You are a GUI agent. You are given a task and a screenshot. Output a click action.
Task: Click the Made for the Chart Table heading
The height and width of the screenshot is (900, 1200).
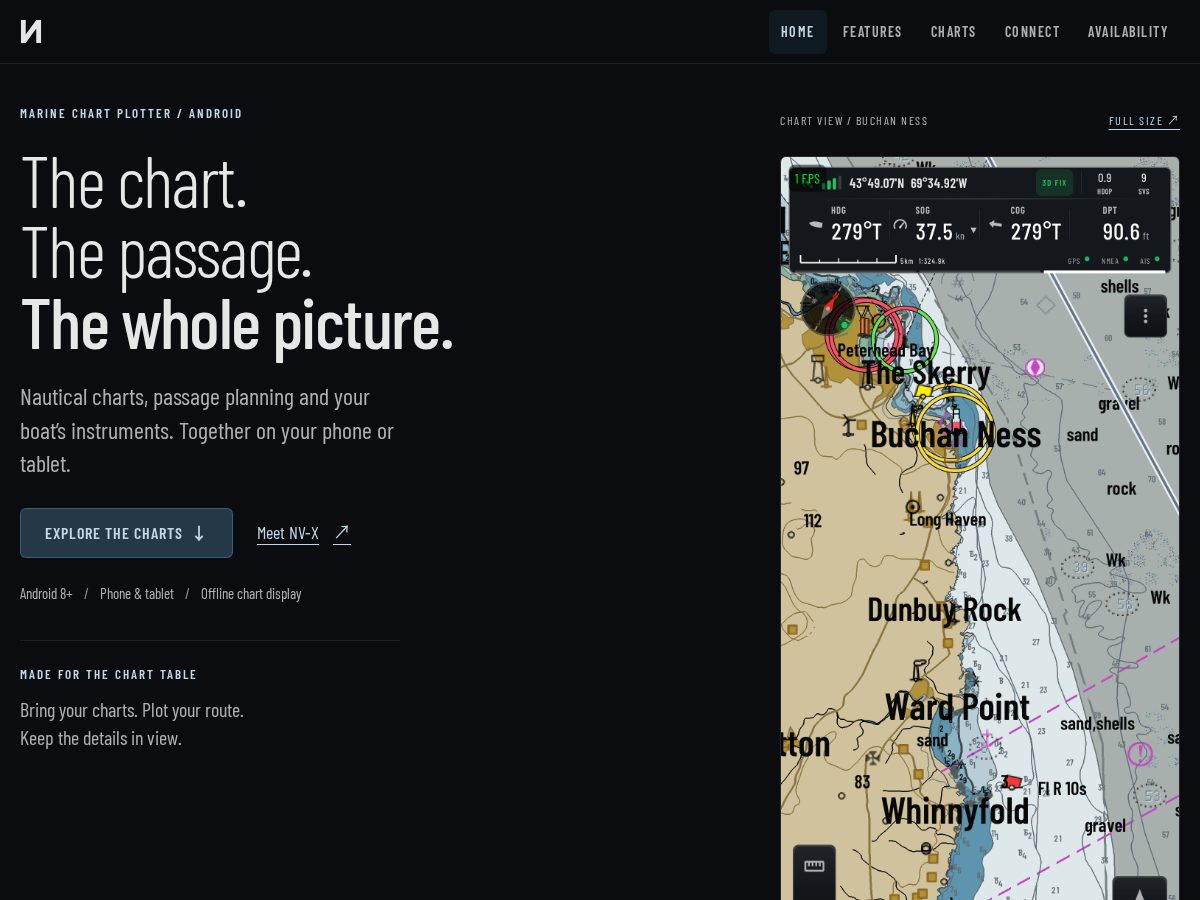pos(108,674)
